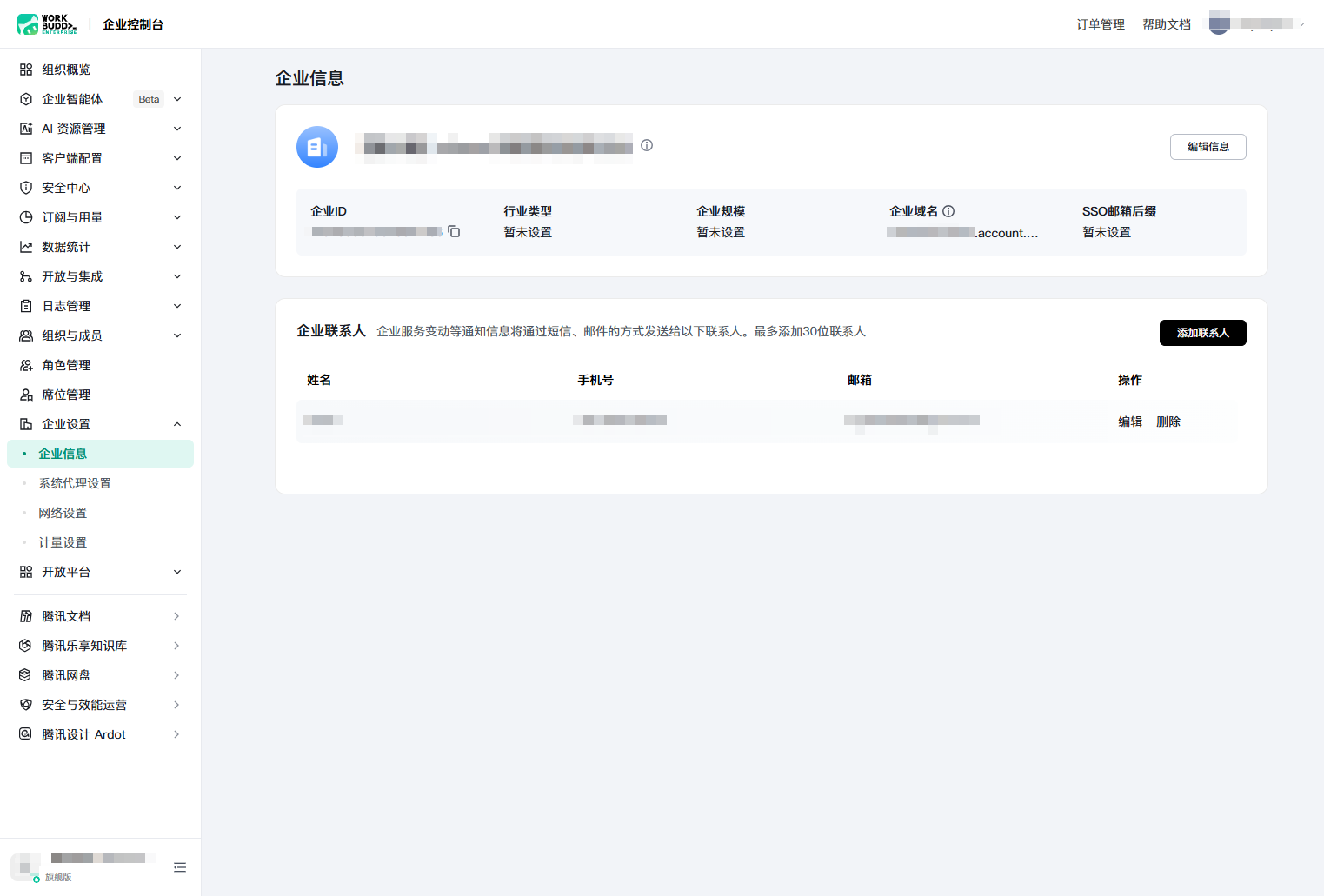The image size is (1324, 896).
Task: Click the 腾讯网盘 icon
Action: pyautogui.click(x=26, y=675)
